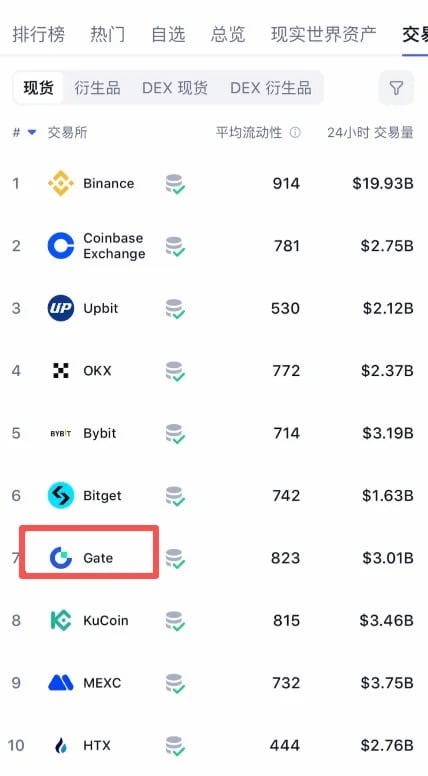The width and height of the screenshot is (428, 776).
Task: Click the Coinbase Exchange logo
Action: [61, 245]
